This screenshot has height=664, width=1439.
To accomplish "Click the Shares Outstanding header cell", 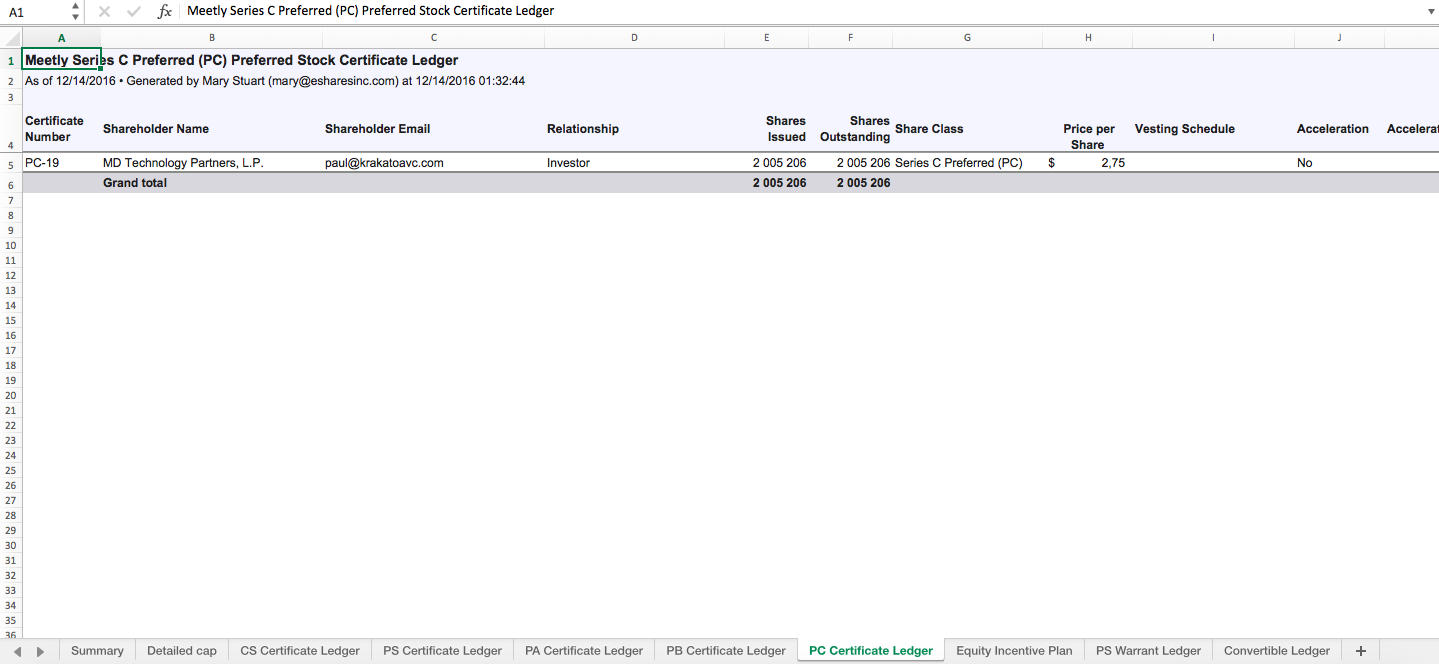I will (x=850, y=129).
